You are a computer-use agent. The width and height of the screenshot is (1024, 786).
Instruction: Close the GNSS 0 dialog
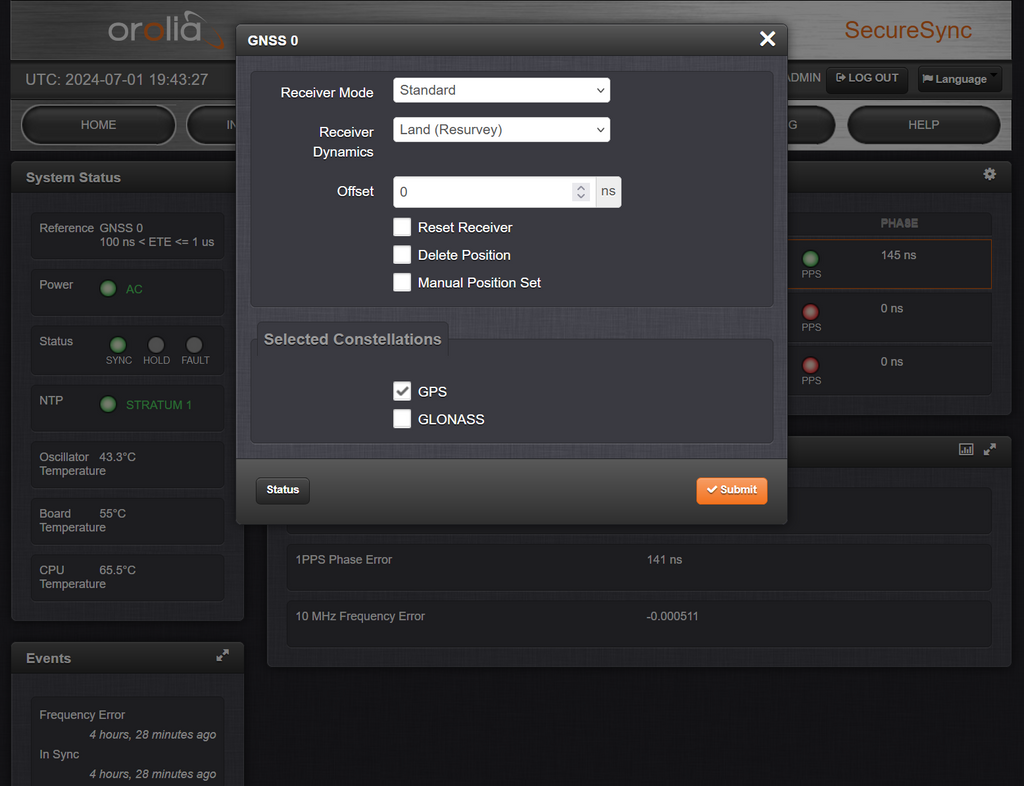(767, 39)
